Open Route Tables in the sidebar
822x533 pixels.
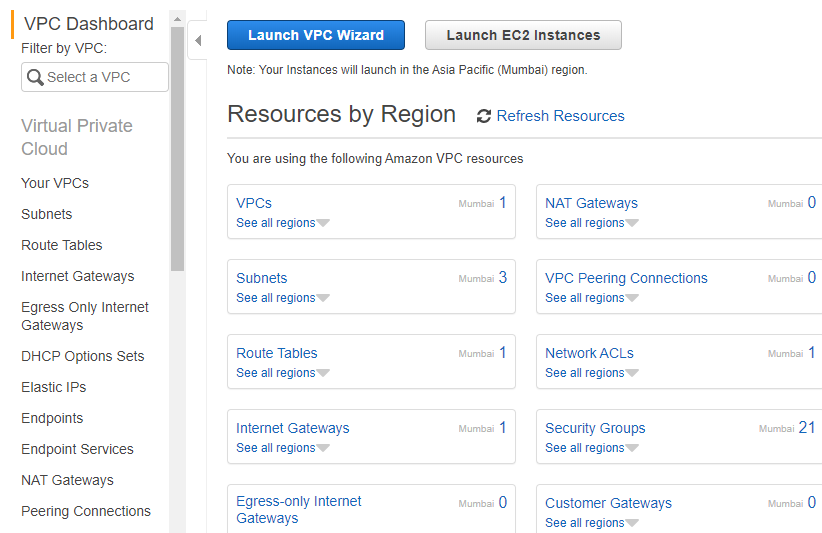pyautogui.click(x=62, y=245)
